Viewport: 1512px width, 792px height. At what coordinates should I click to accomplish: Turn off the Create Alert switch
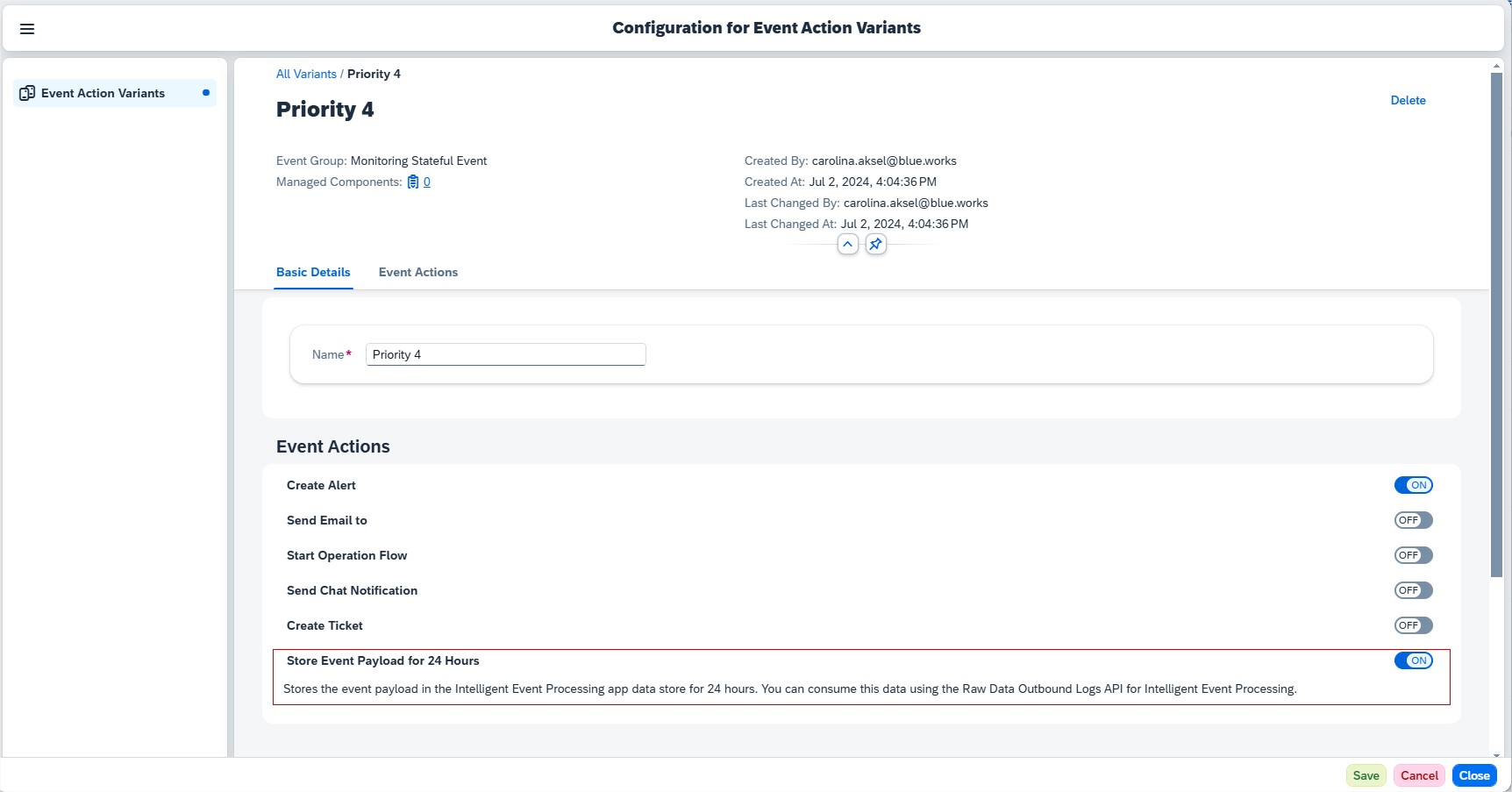(1413, 485)
